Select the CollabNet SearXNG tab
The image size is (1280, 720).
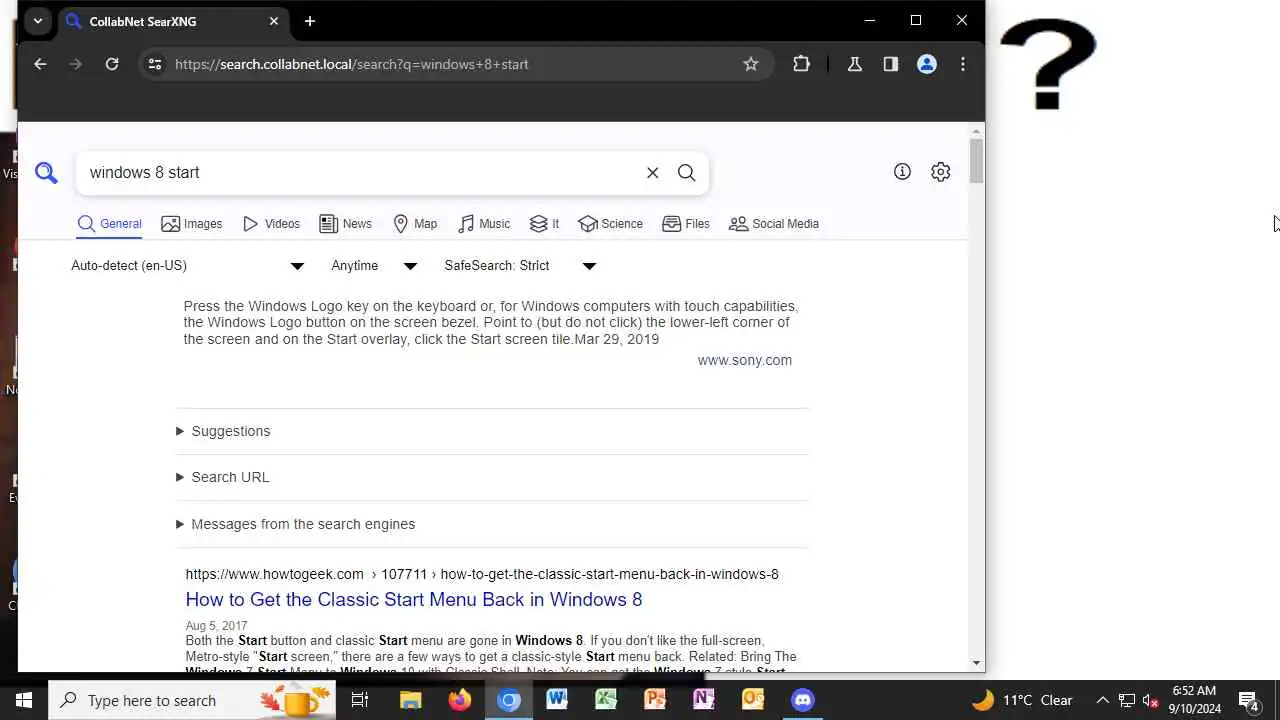173,21
